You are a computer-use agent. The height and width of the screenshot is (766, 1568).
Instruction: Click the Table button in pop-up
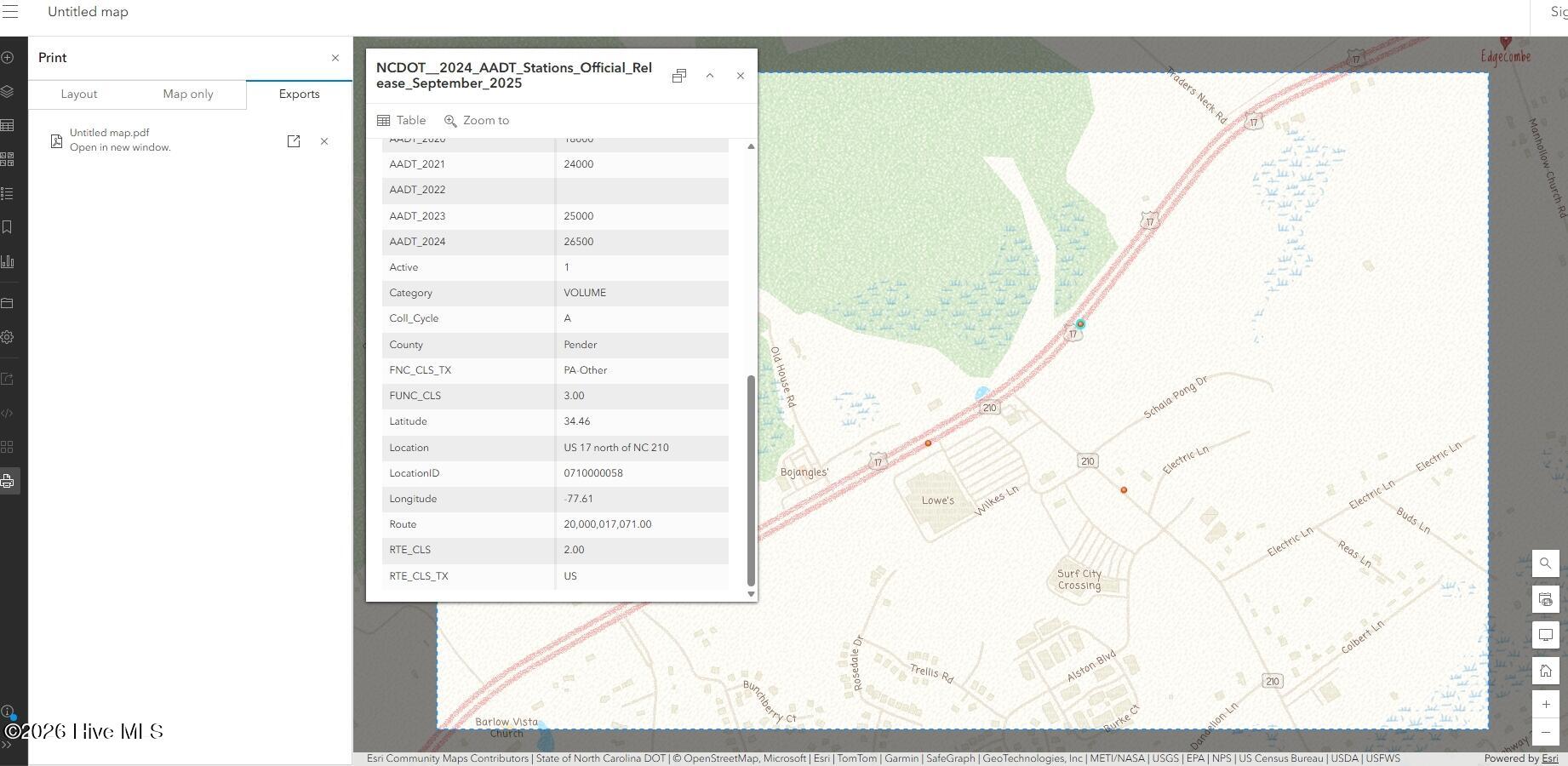click(x=401, y=121)
